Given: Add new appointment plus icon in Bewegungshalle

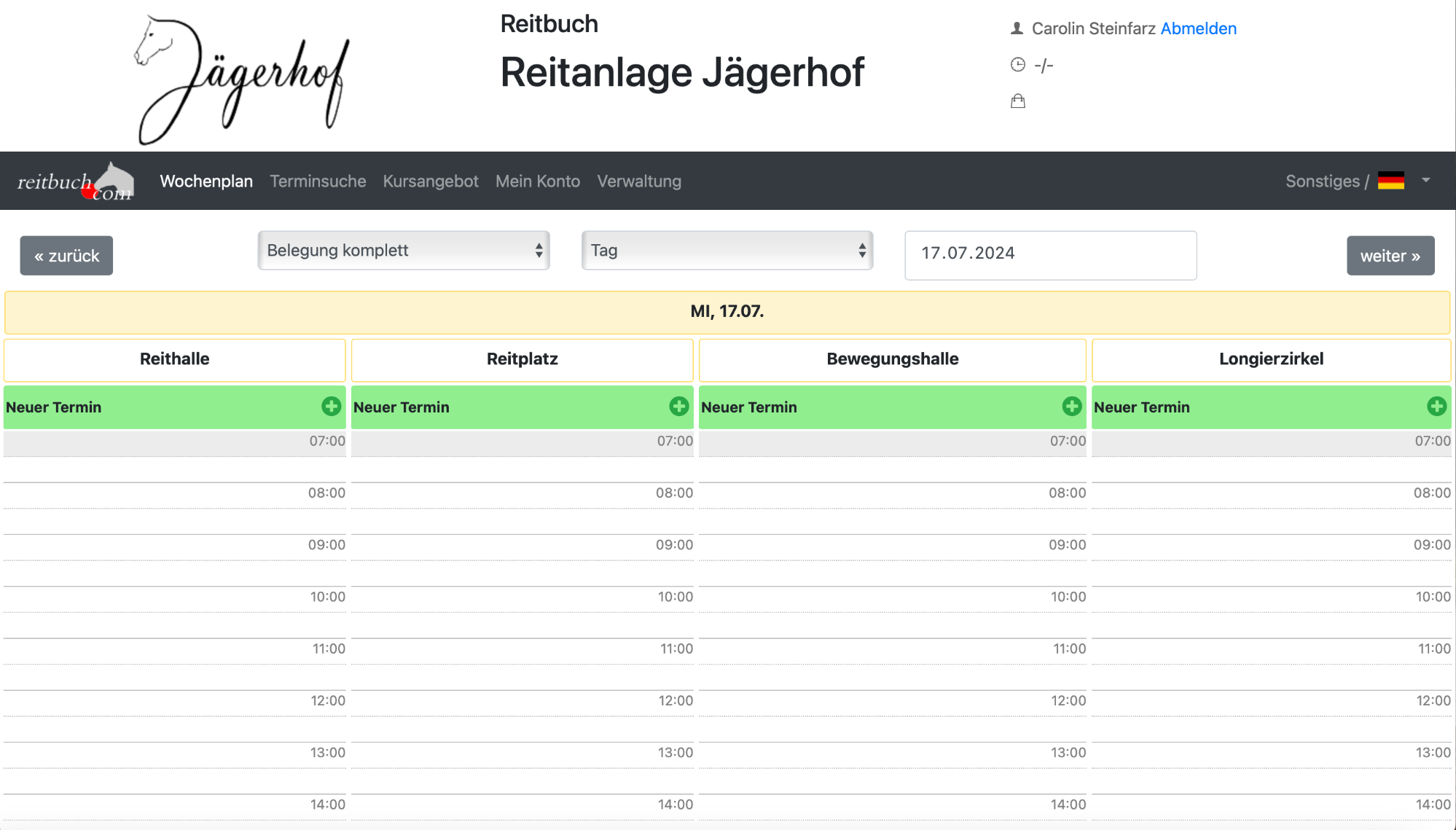Looking at the screenshot, I should (x=1071, y=407).
